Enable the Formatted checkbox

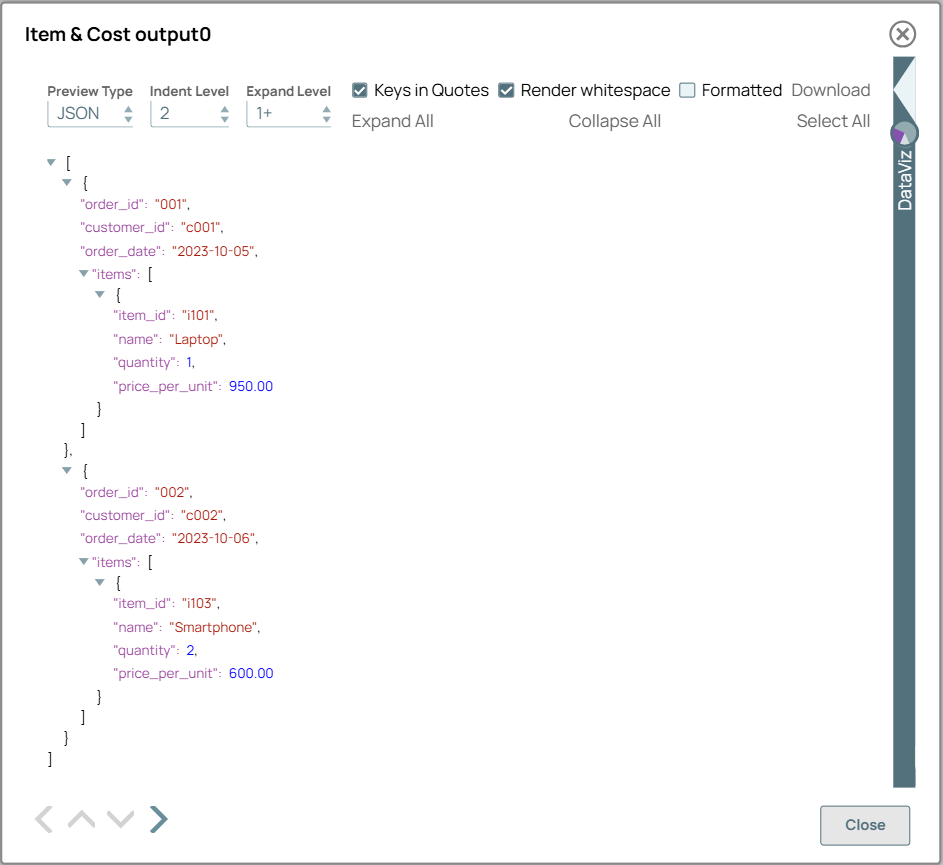687,90
